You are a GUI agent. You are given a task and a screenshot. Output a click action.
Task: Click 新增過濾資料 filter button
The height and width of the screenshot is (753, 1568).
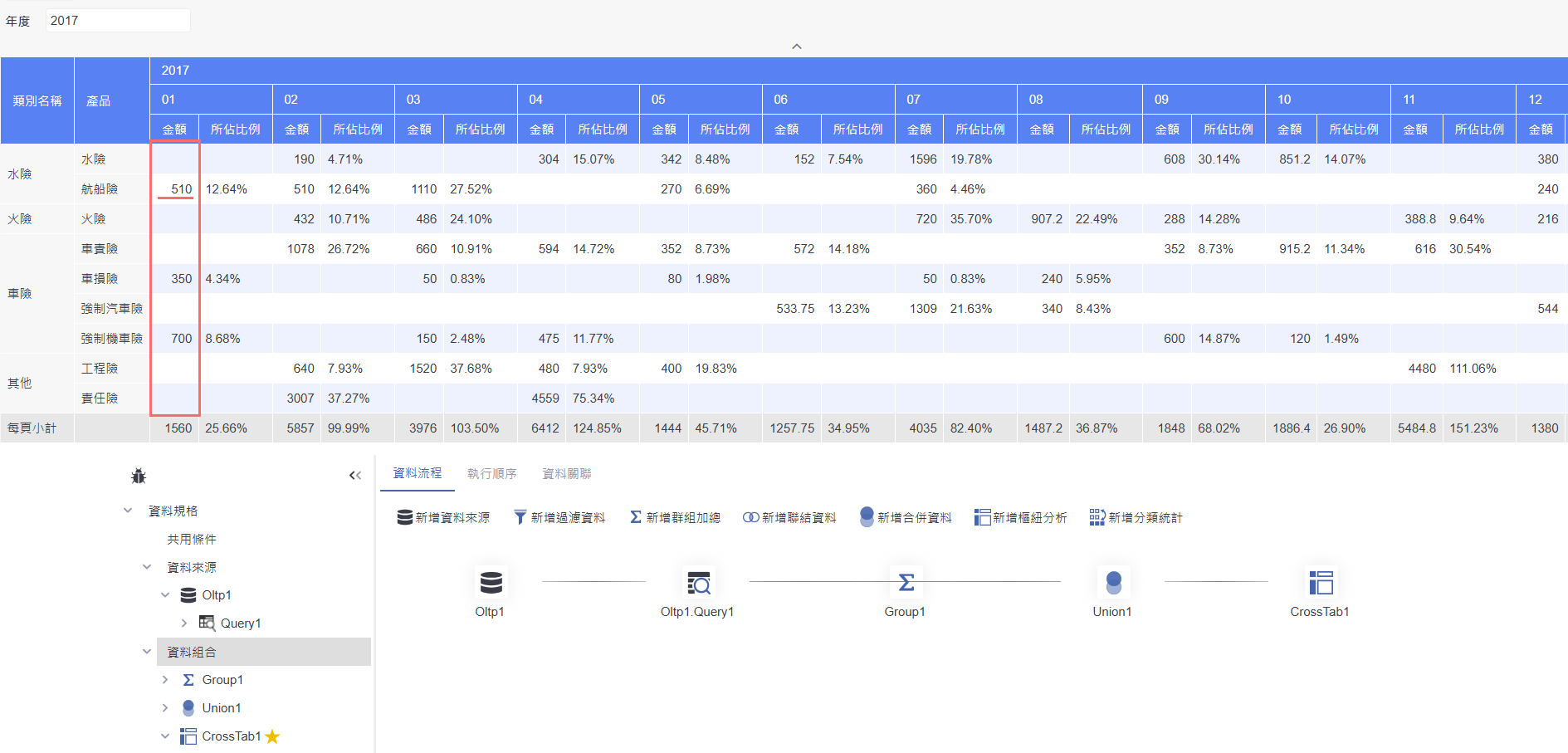click(x=559, y=517)
